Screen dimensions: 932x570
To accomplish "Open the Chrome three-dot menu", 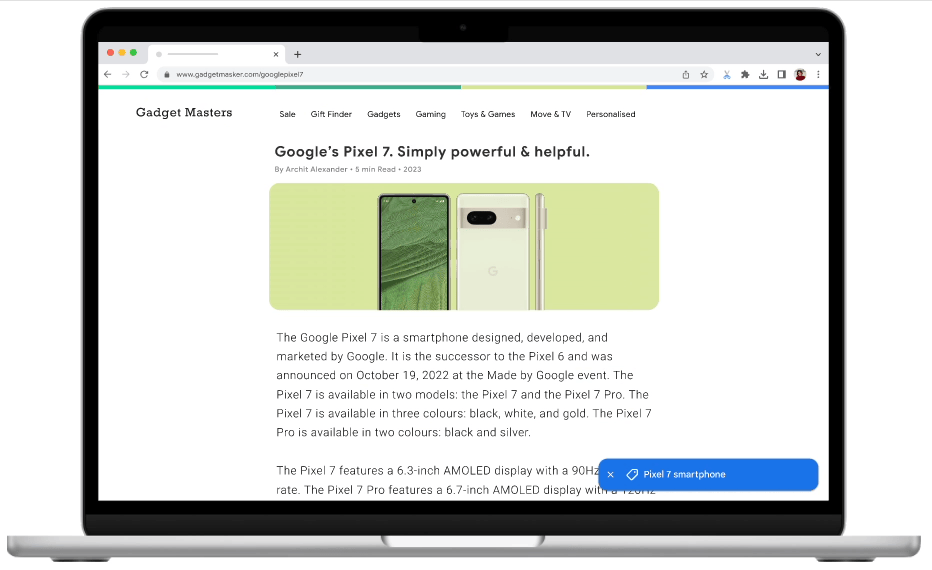I will 818,74.
